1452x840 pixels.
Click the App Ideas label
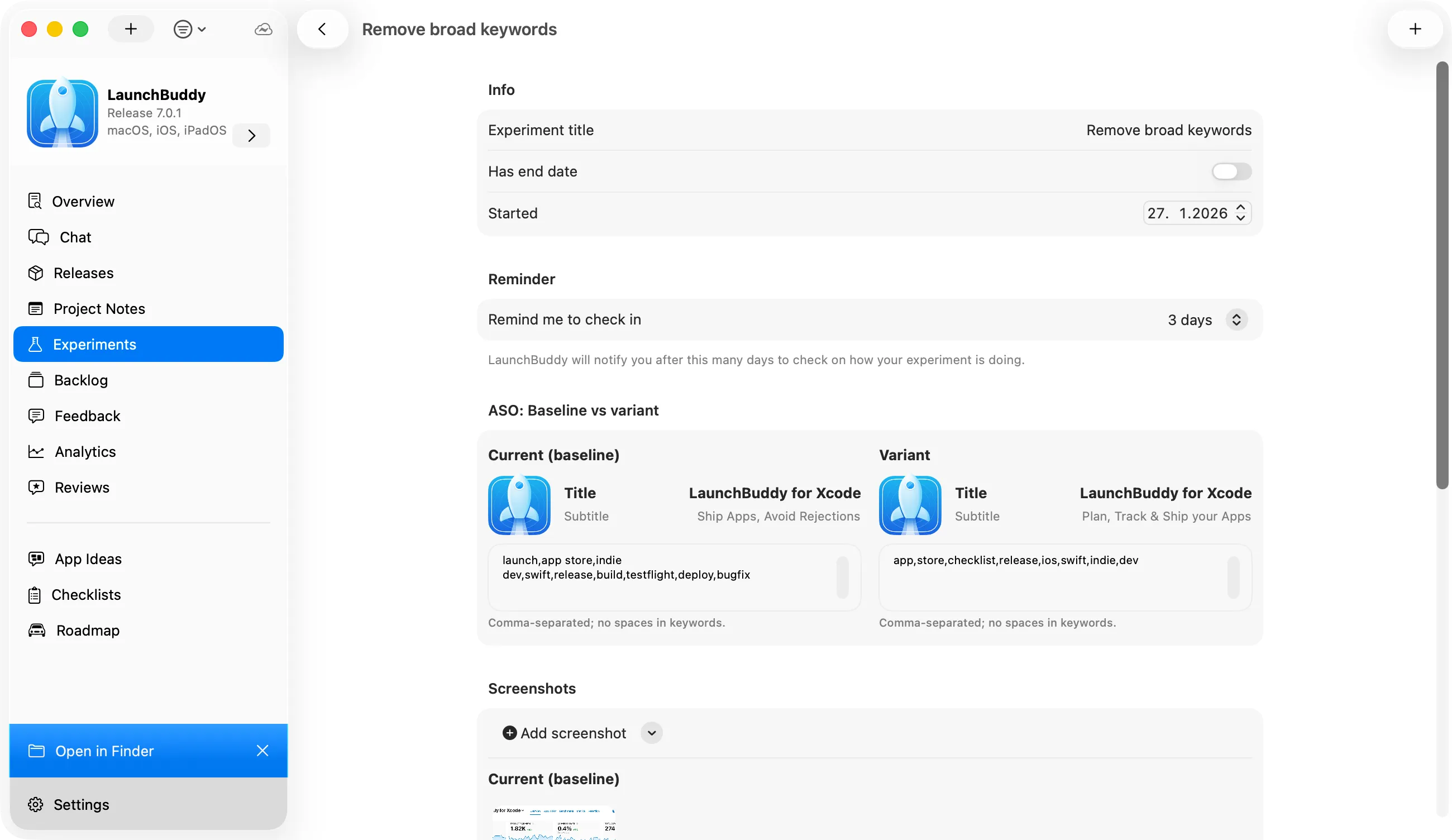88,559
